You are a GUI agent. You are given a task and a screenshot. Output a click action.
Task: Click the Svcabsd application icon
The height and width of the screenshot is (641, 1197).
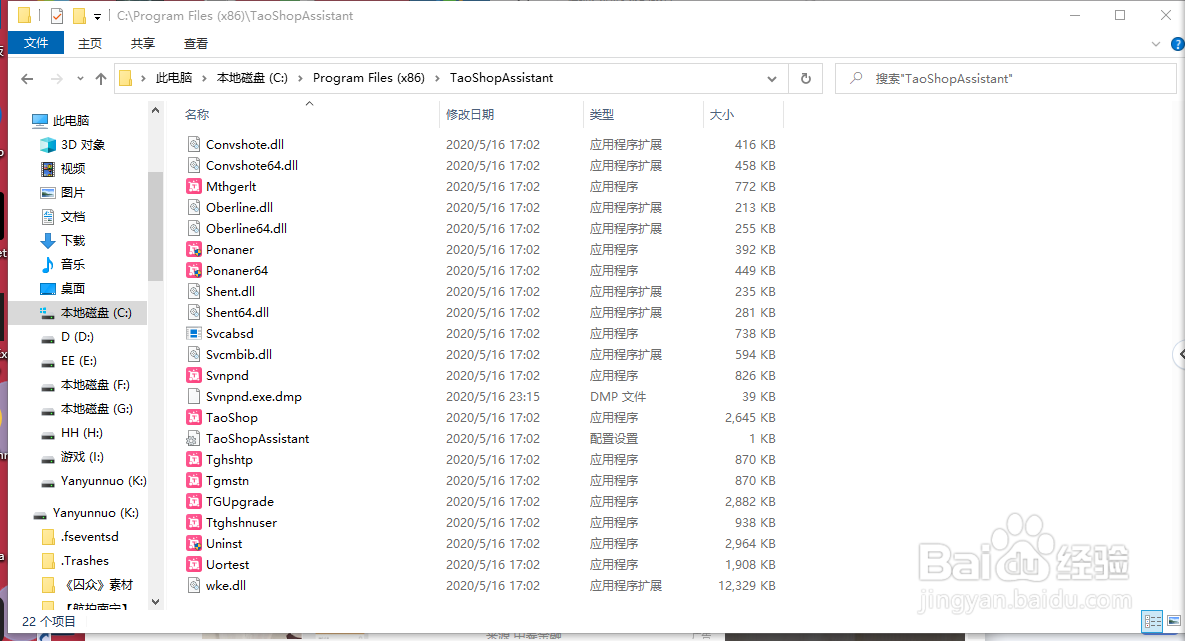[x=194, y=333]
